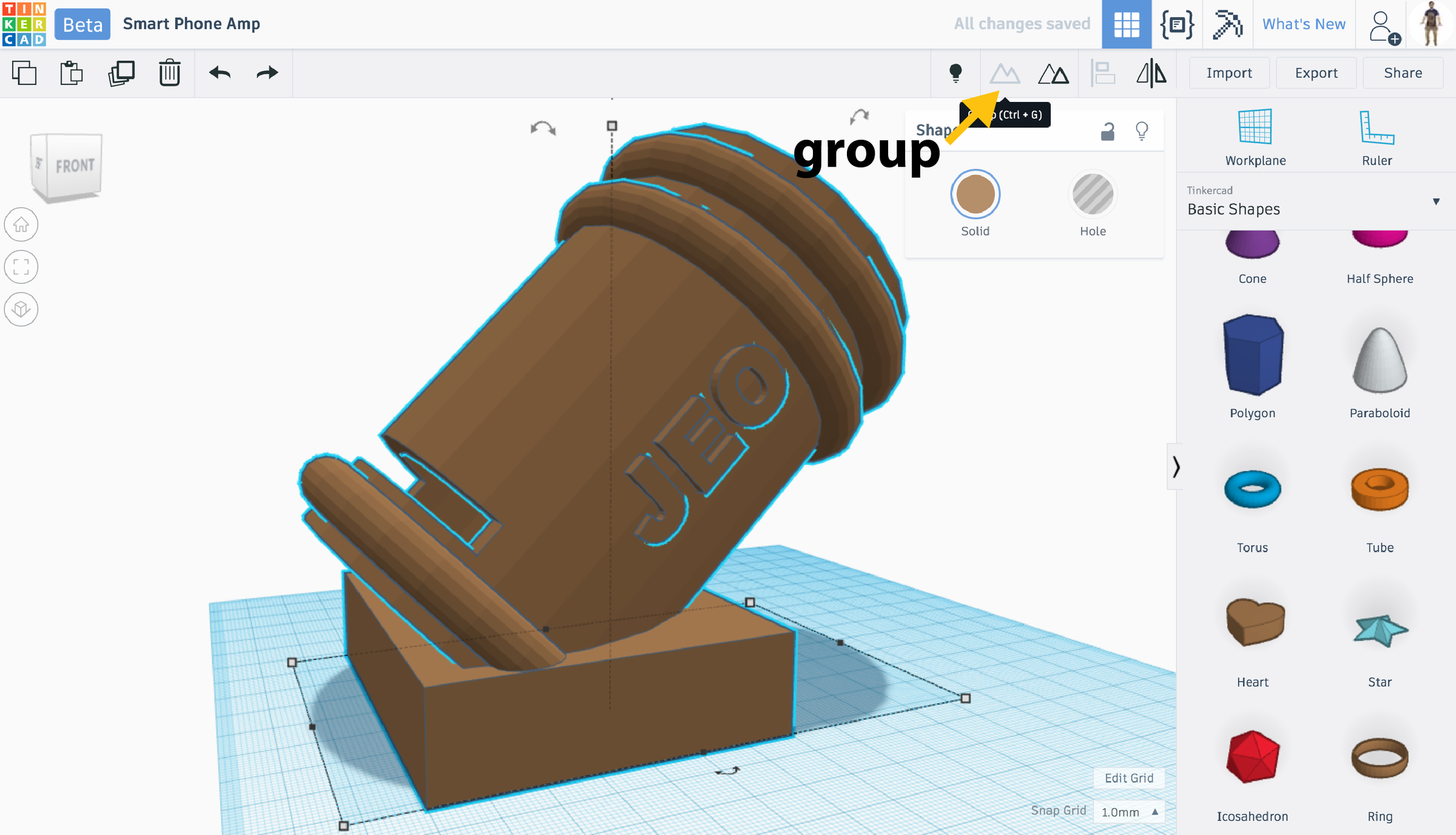The width and height of the screenshot is (1456, 835).
Task: Click the Paste clipboard icon
Action: 72,73
